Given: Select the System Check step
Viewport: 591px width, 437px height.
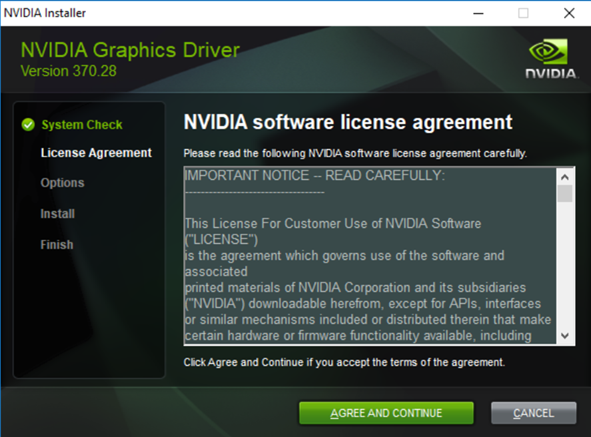Looking at the screenshot, I should (82, 125).
